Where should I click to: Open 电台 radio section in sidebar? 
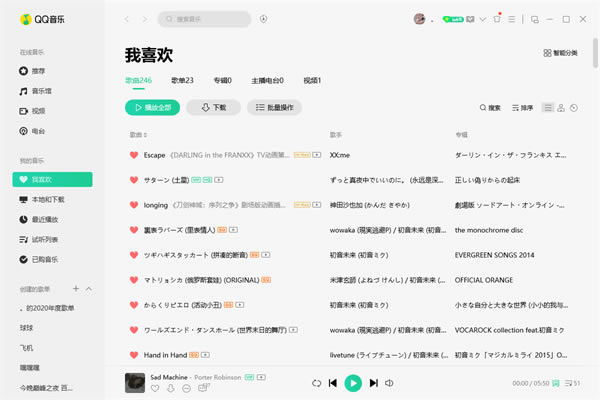coord(32,131)
